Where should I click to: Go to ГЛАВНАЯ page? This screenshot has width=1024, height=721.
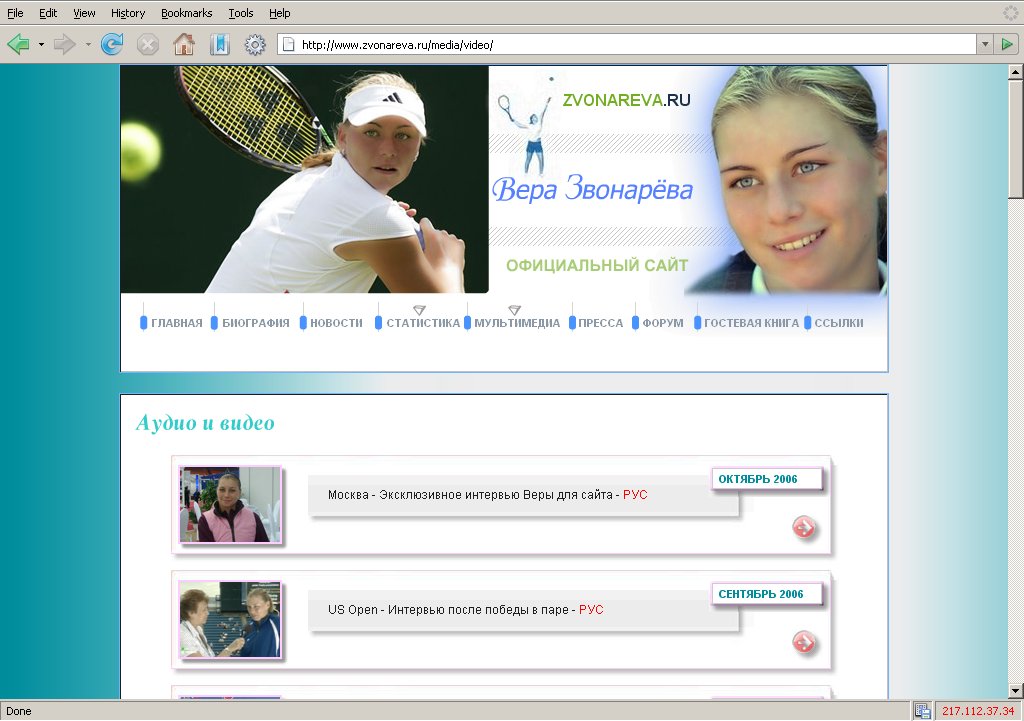[176, 323]
